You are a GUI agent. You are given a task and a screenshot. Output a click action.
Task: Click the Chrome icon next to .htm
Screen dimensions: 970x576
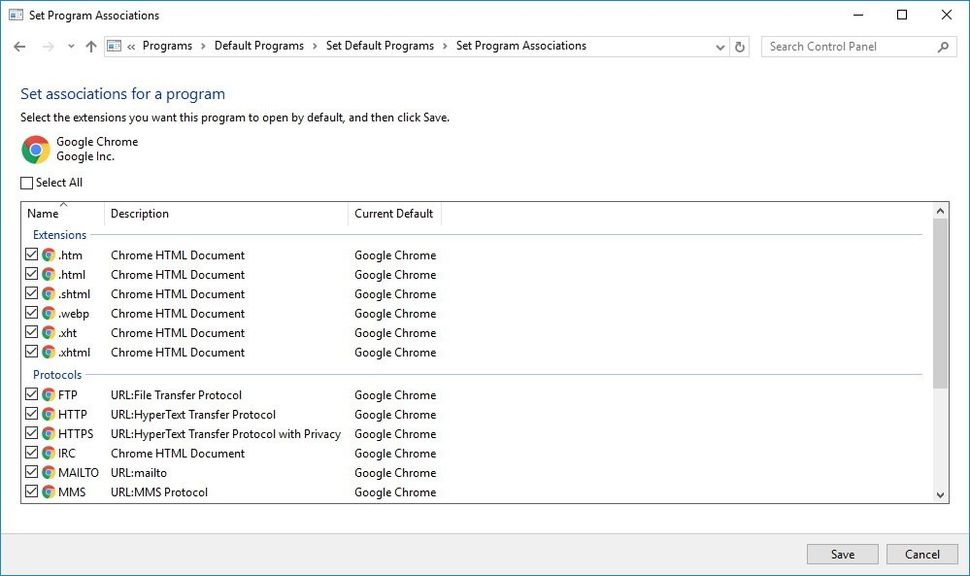tap(48, 254)
